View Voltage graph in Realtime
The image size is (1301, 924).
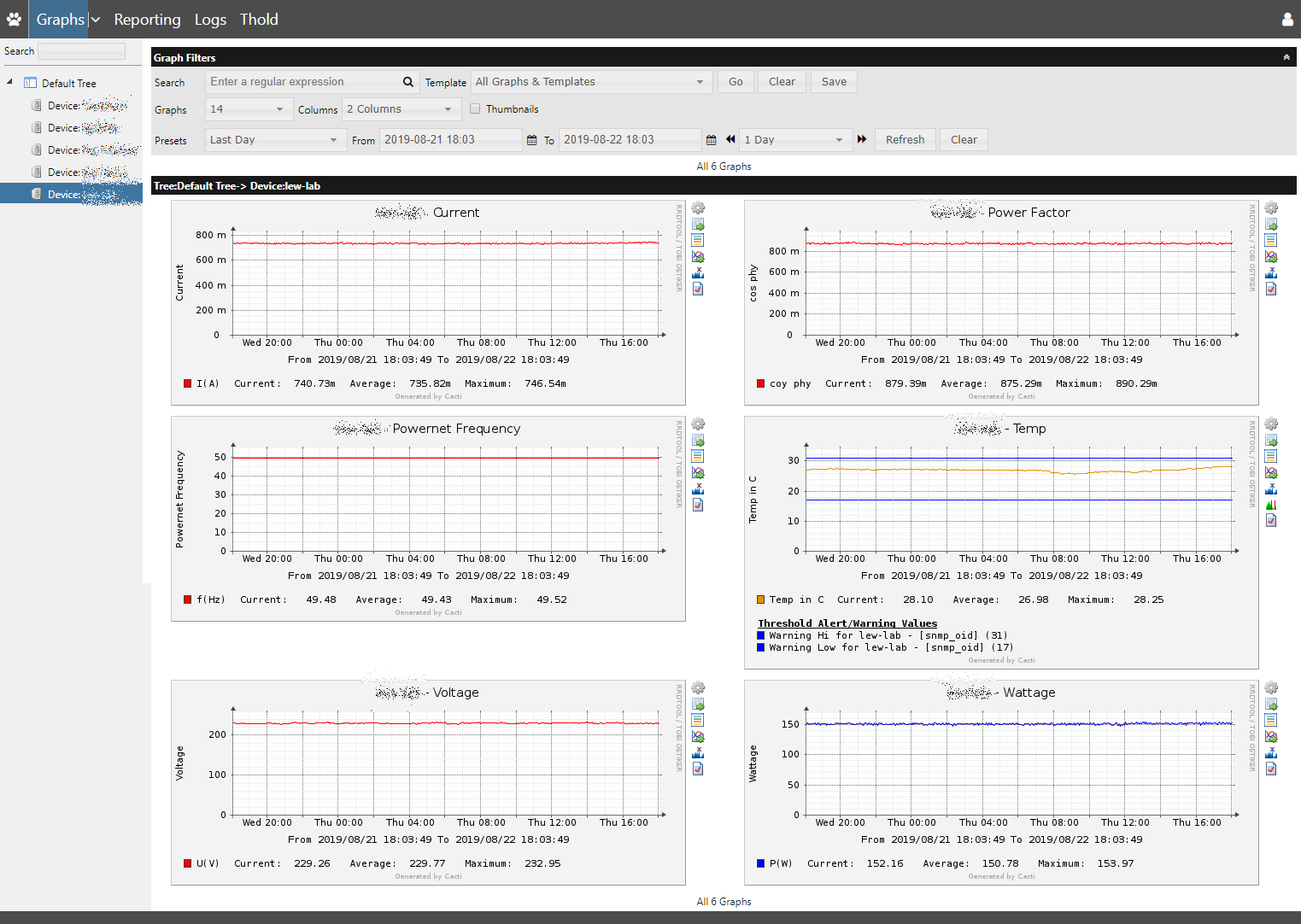[x=698, y=737]
